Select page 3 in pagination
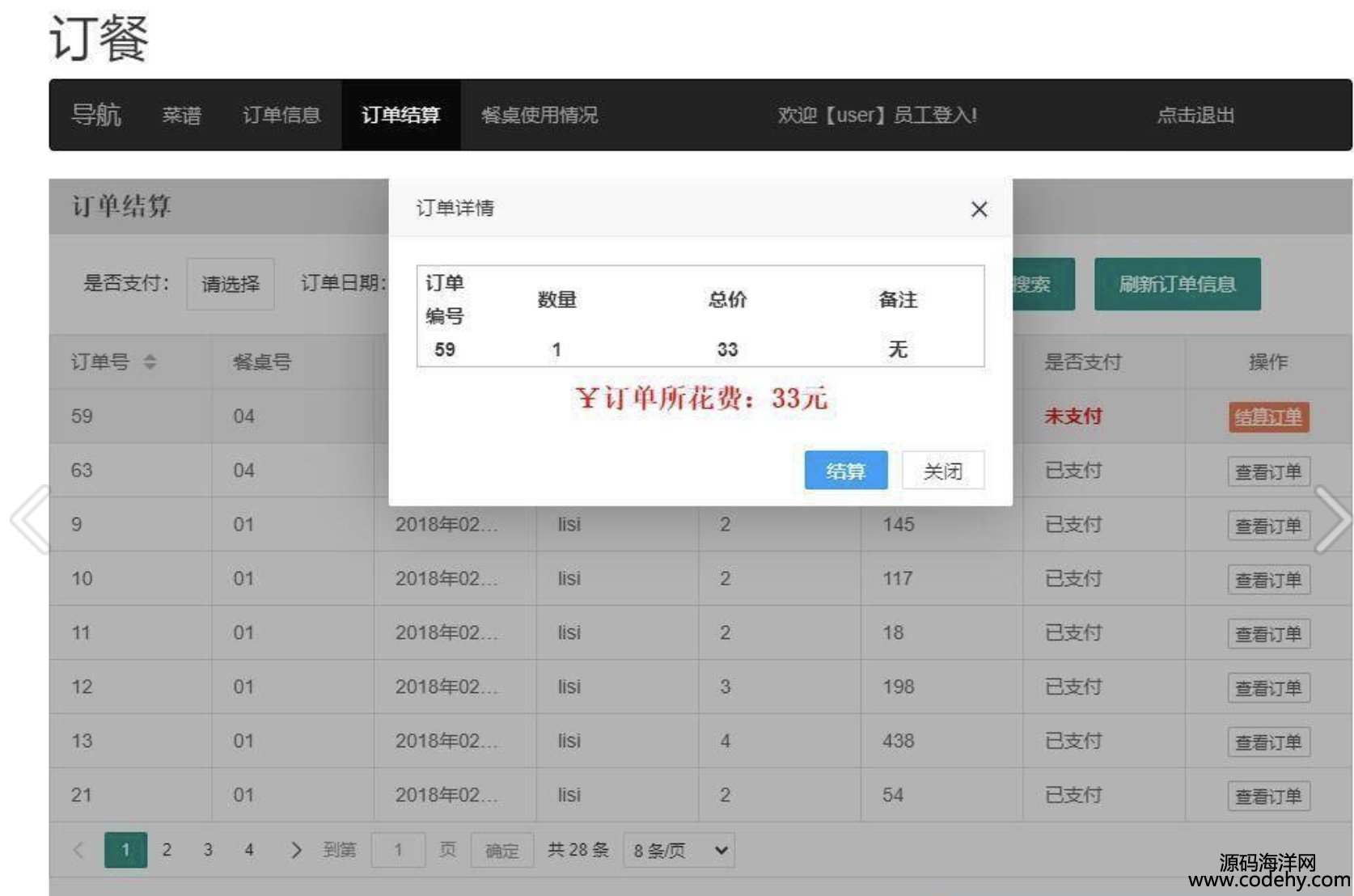The image size is (1354, 896). coord(208,850)
